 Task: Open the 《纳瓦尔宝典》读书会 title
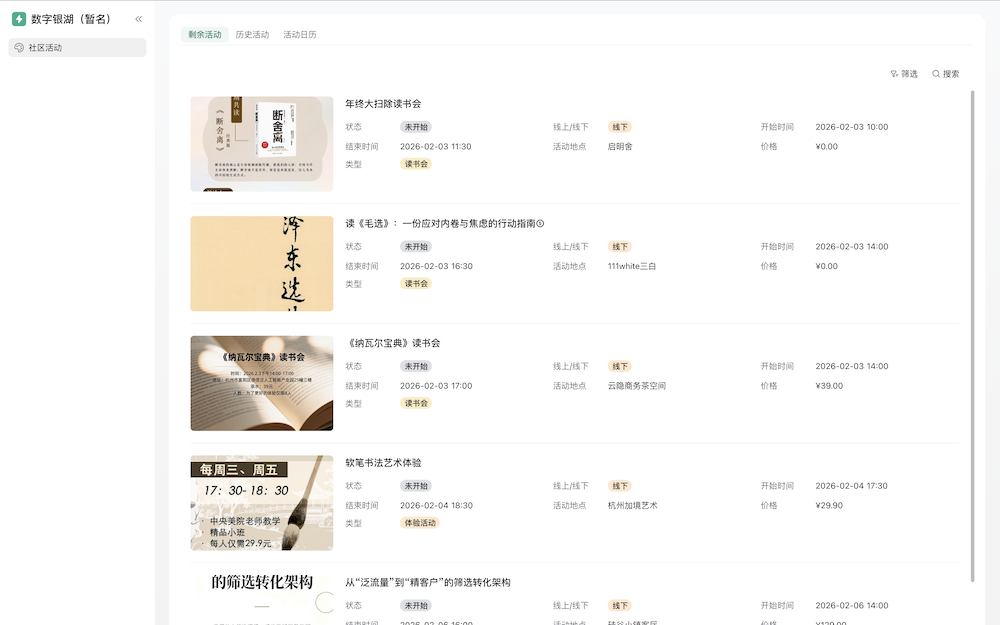tap(393, 343)
